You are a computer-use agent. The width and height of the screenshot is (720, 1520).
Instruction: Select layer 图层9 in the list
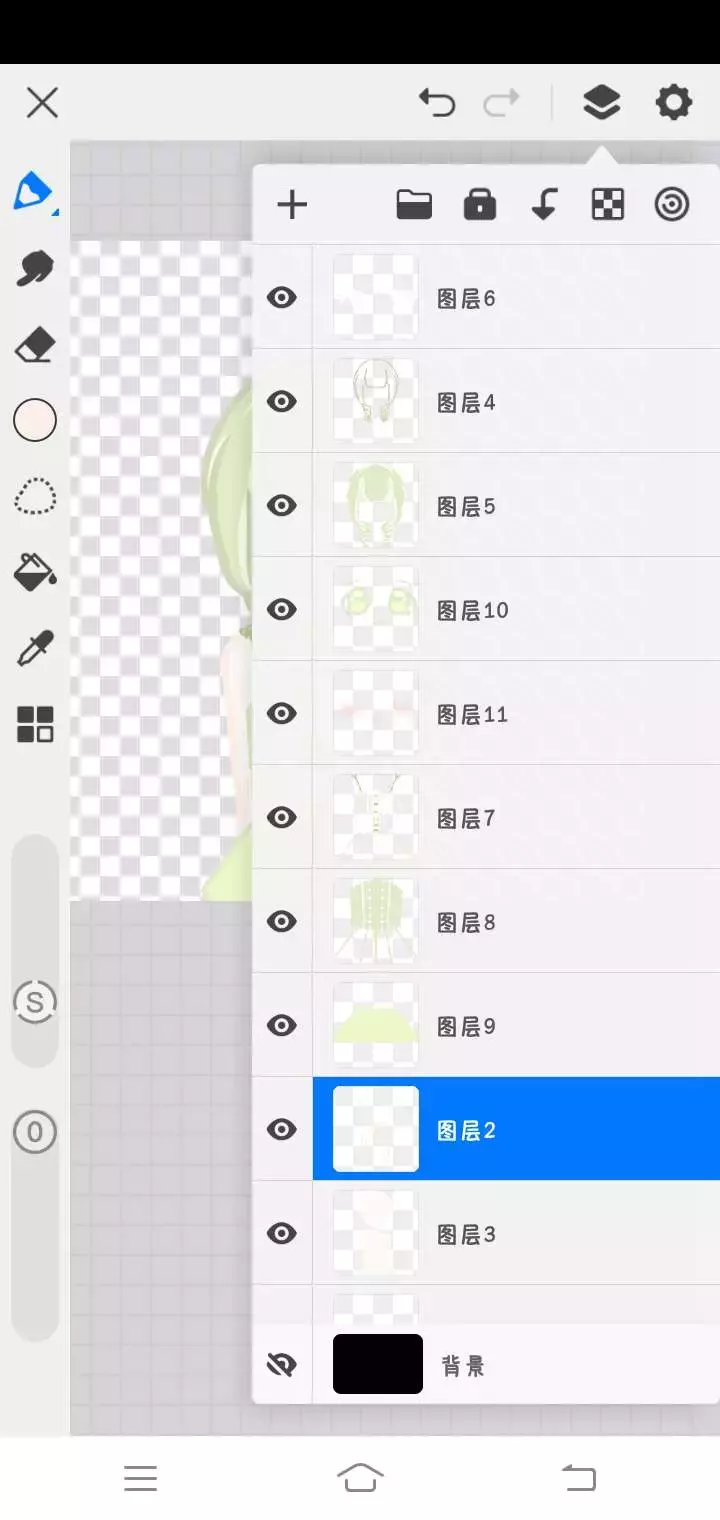pos(516,1025)
